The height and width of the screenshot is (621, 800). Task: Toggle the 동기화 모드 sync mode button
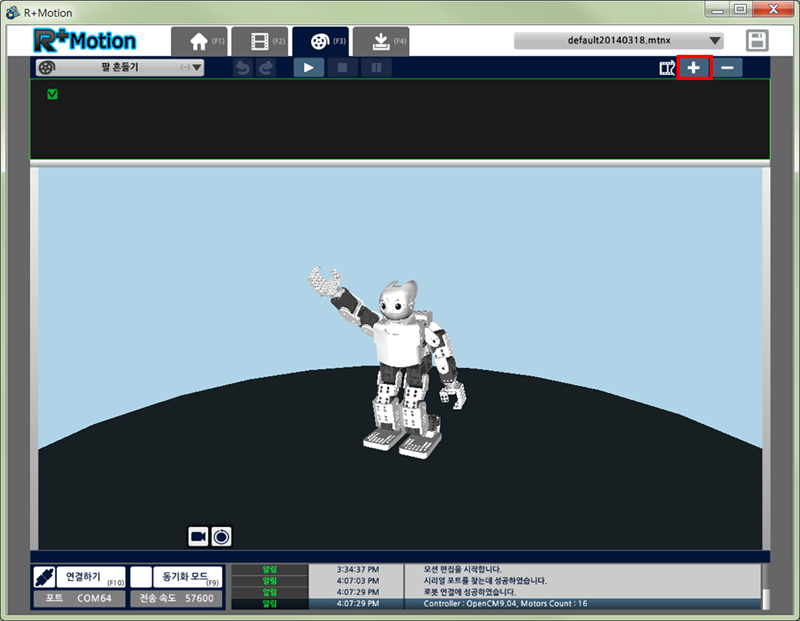(x=176, y=578)
